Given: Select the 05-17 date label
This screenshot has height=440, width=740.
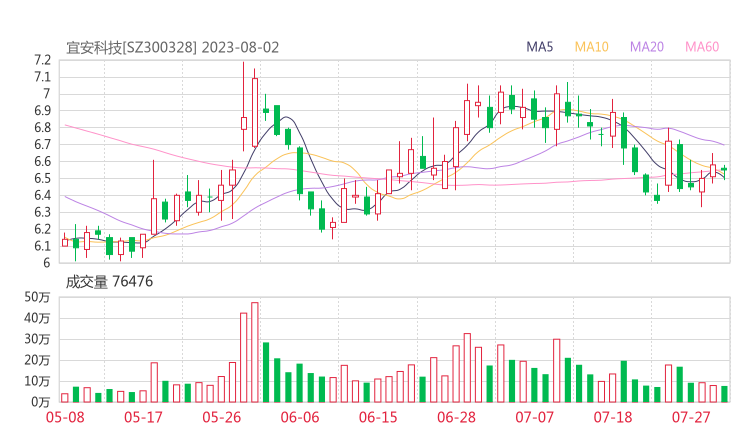Looking at the screenshot, I should point(143,418).
